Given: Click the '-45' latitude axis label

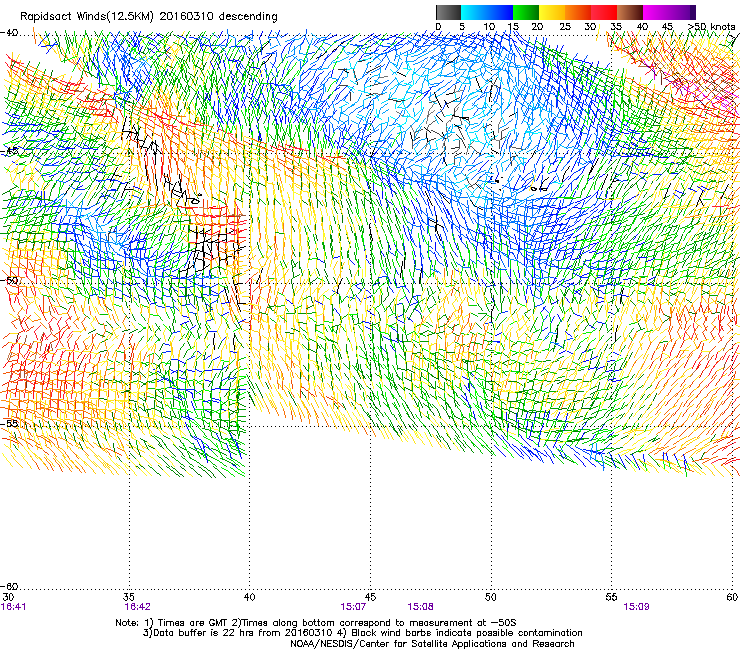Looking at the screenshot, I should (x=9, y=151).
